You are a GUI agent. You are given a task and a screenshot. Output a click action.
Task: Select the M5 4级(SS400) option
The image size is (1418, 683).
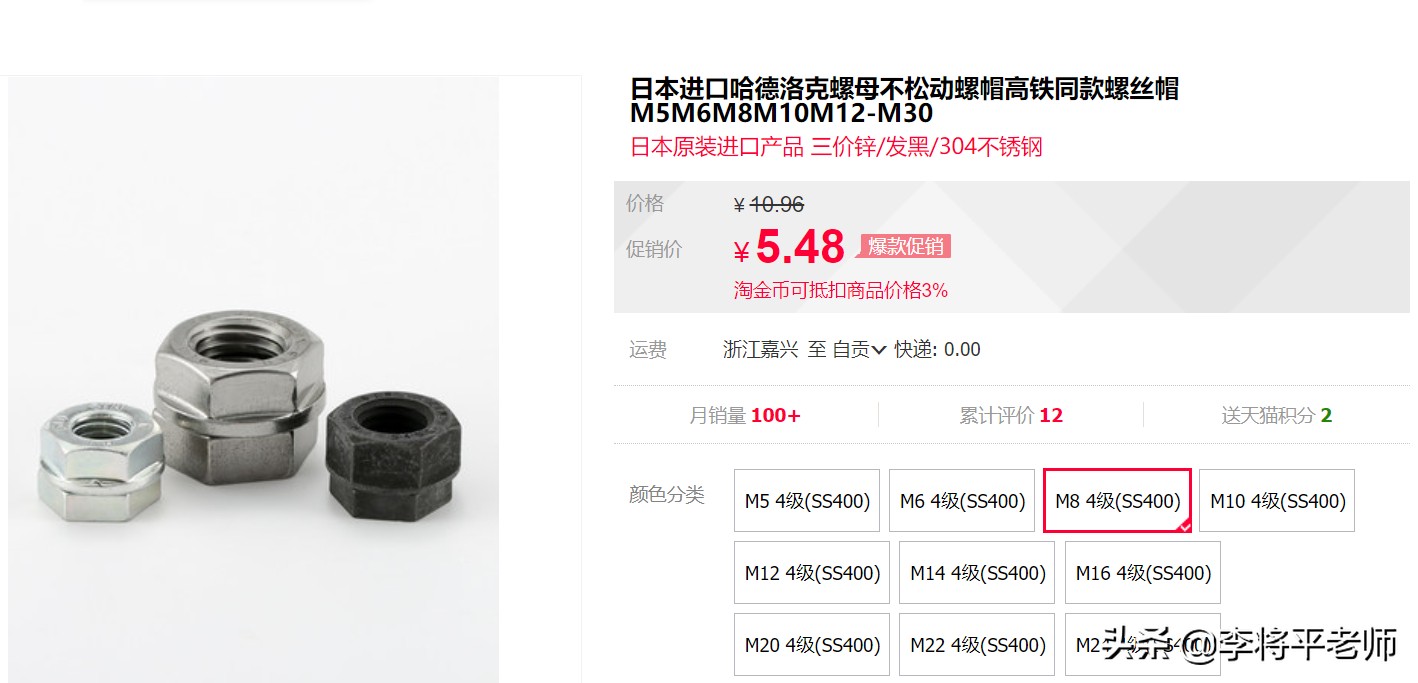pos(807,501)
